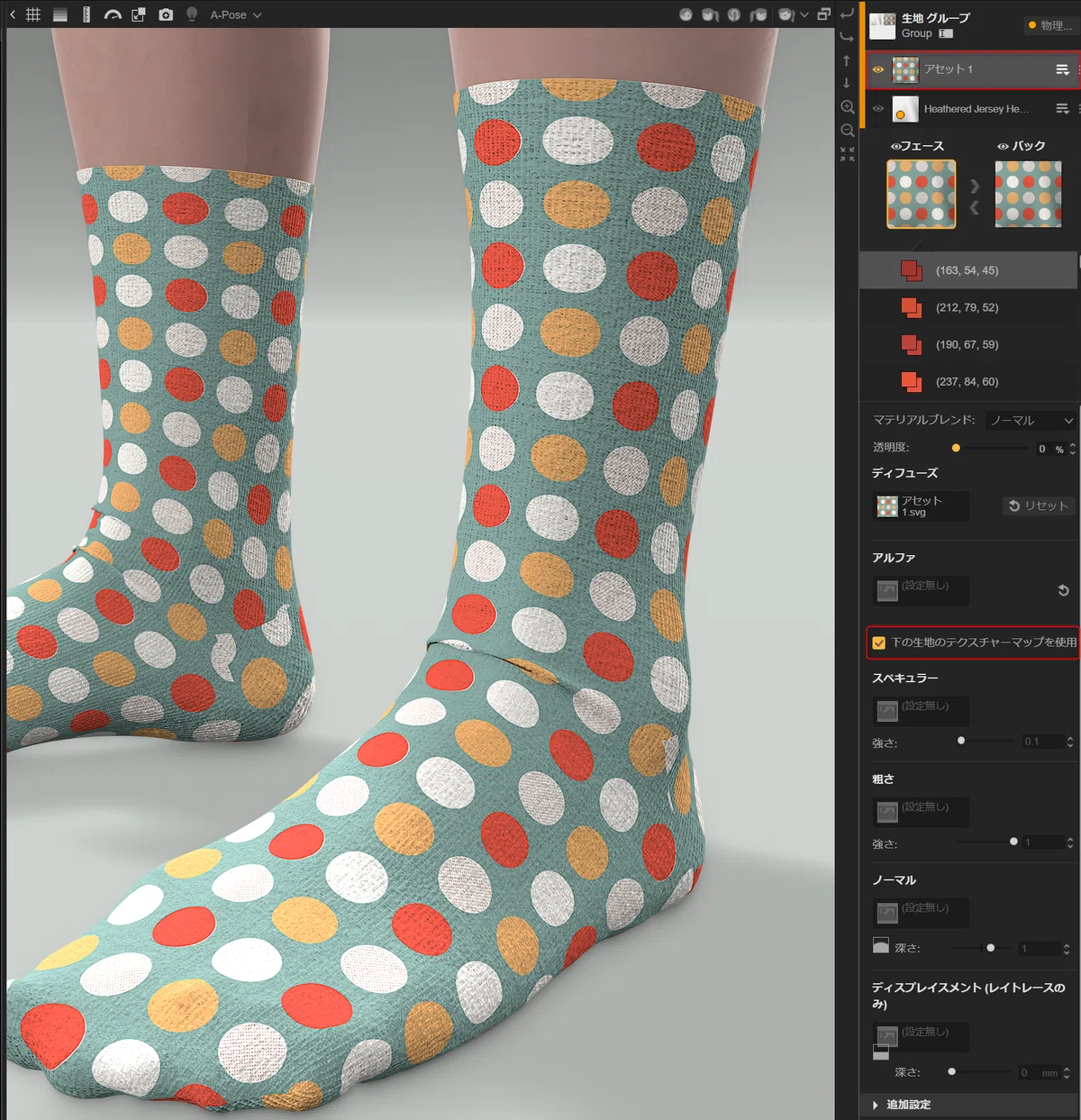1081x1120 pixels.
Task: Click the fit-to-view collapse arrows icon
Action: (x=847, y=154)
